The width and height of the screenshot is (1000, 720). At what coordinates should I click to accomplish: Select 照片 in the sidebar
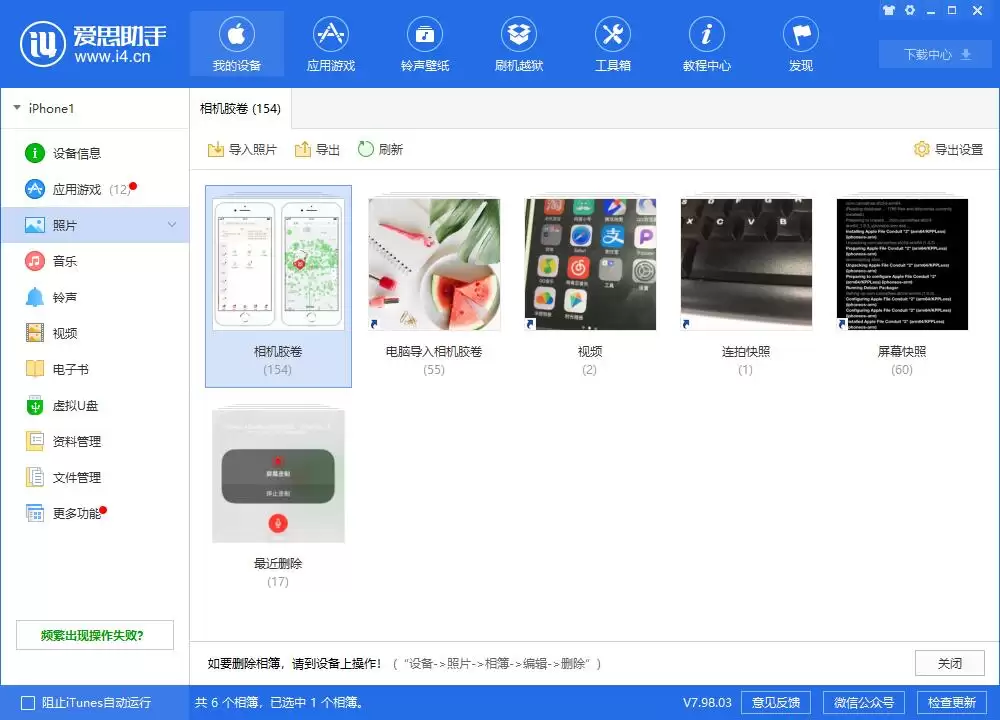[94, 225]
